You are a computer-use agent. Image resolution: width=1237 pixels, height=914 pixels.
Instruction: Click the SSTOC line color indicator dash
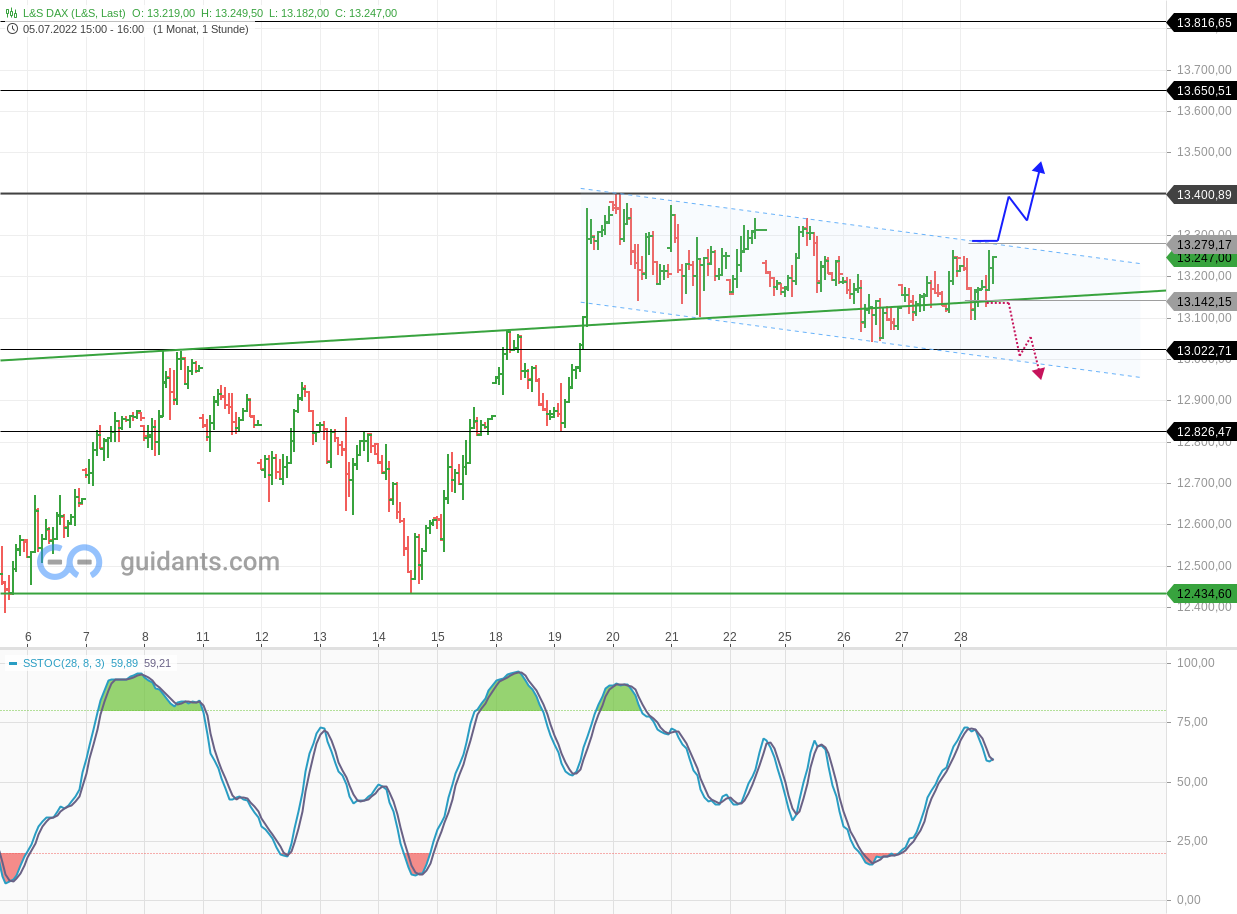coord(12,663)
